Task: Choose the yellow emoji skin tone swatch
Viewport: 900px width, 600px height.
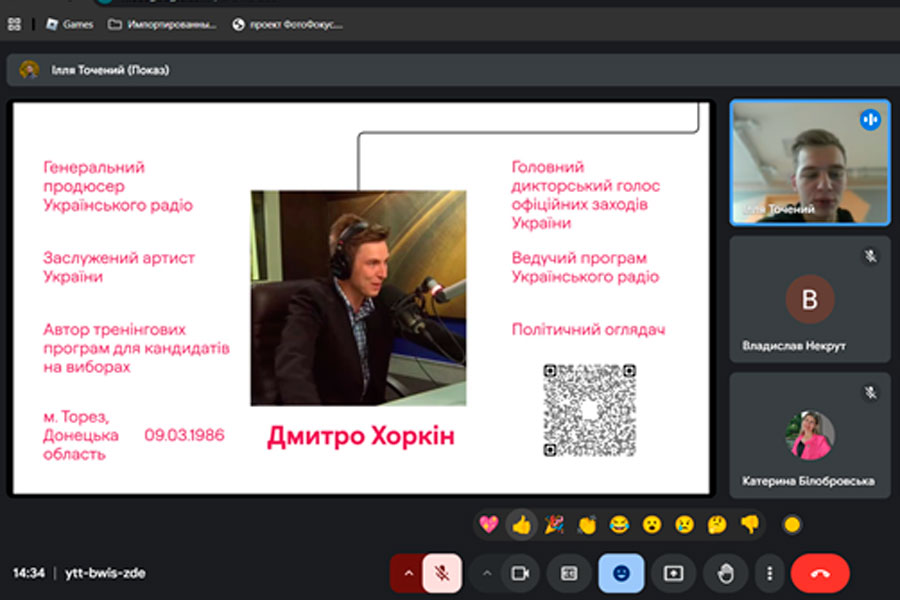Action: tap(792, 524)
